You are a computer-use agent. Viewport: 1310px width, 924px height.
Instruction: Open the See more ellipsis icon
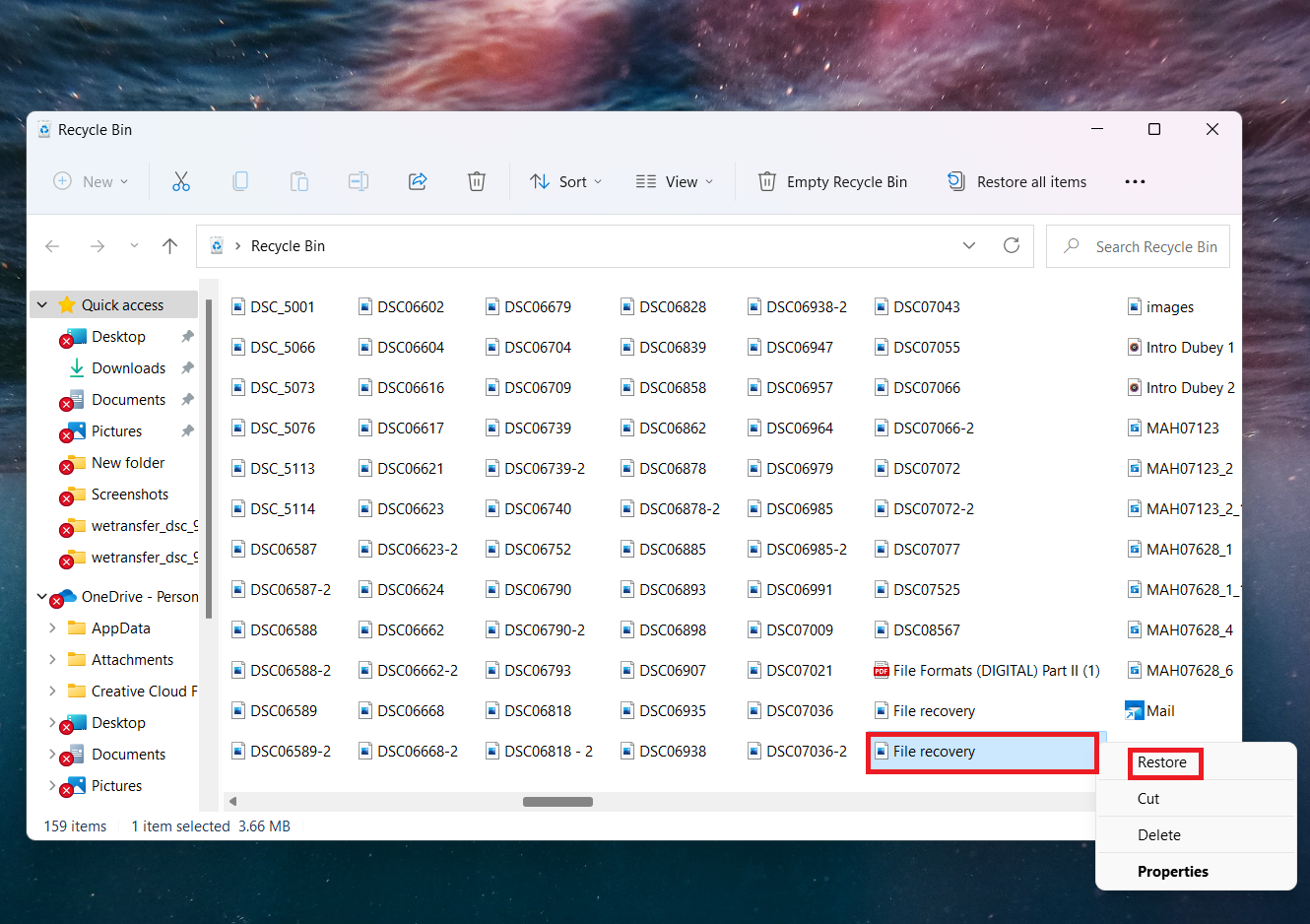point(1135,181)
